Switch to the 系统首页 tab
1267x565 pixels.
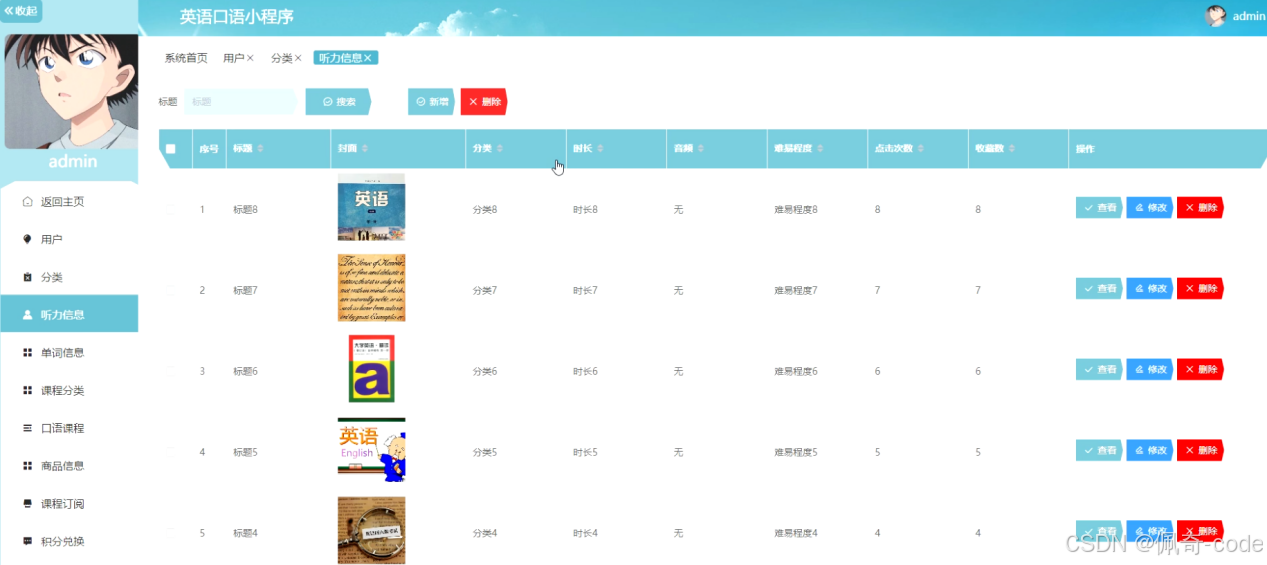[186, 58]
